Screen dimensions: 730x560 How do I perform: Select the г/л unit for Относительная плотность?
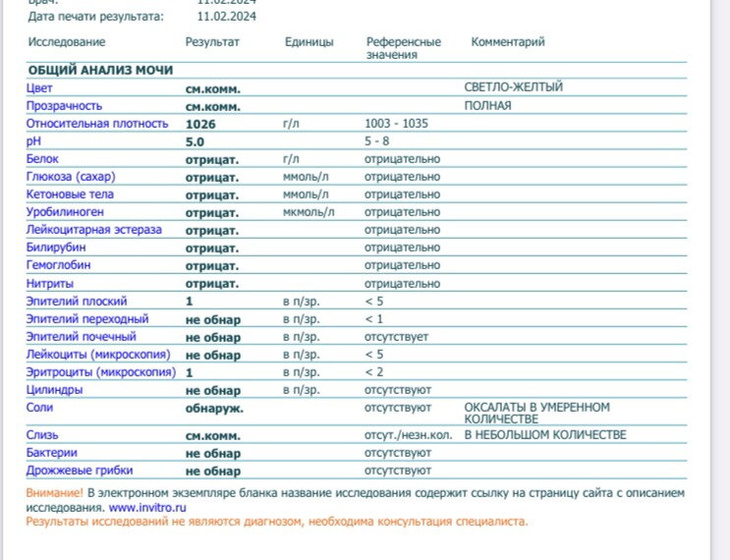click(291, 123)
